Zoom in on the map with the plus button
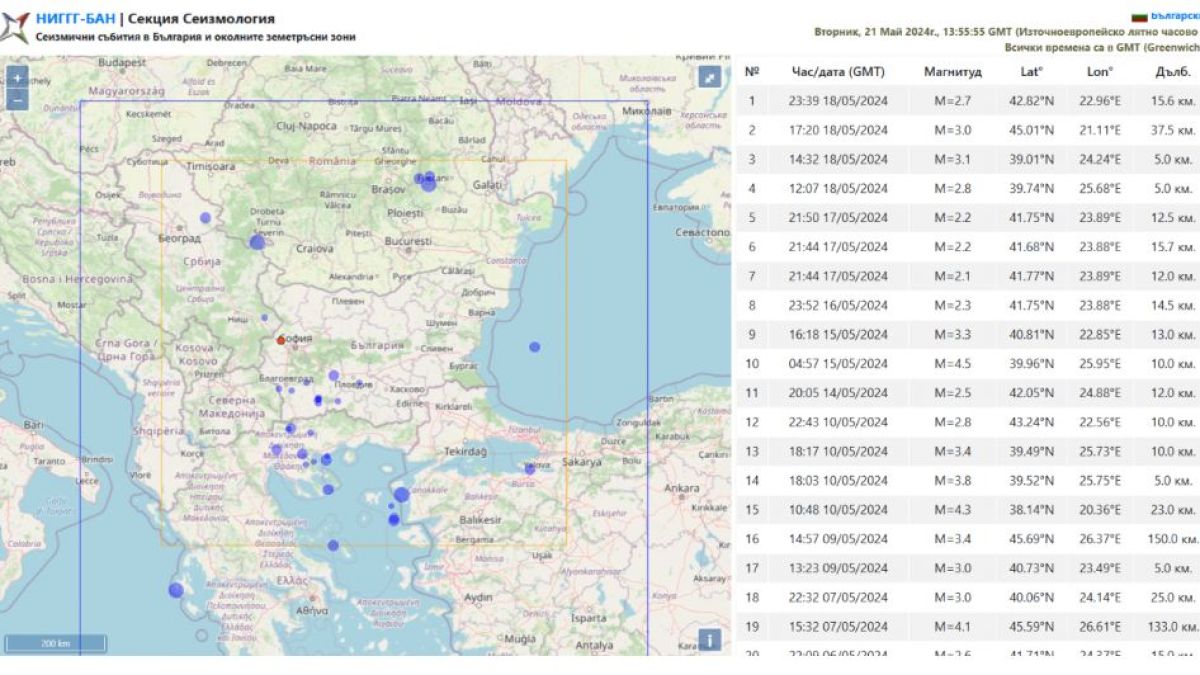1200x675 pixels. click(x=17, y=78)
